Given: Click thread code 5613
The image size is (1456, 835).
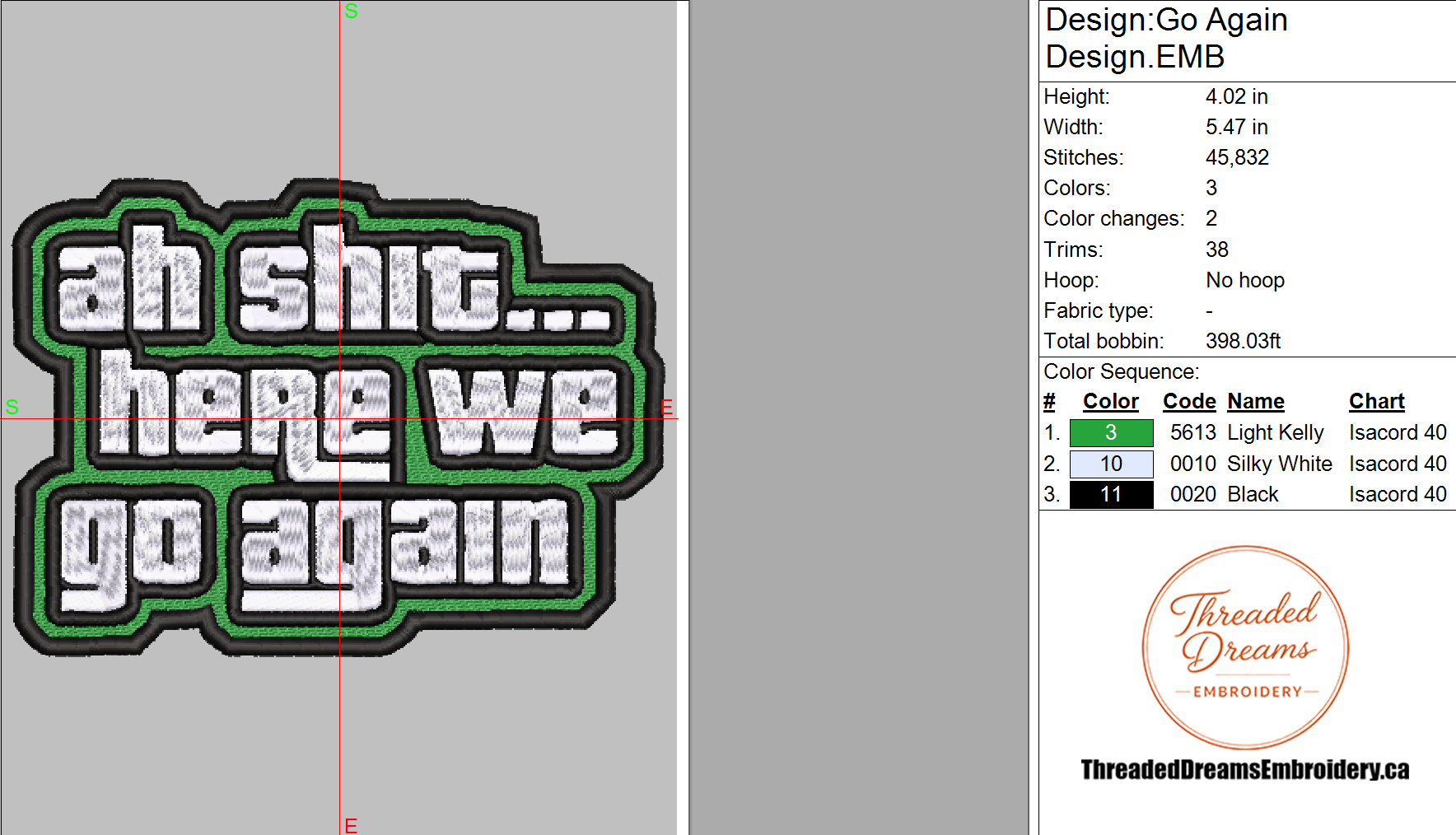Looking at the screenshot, I should tap(1192, 432).
